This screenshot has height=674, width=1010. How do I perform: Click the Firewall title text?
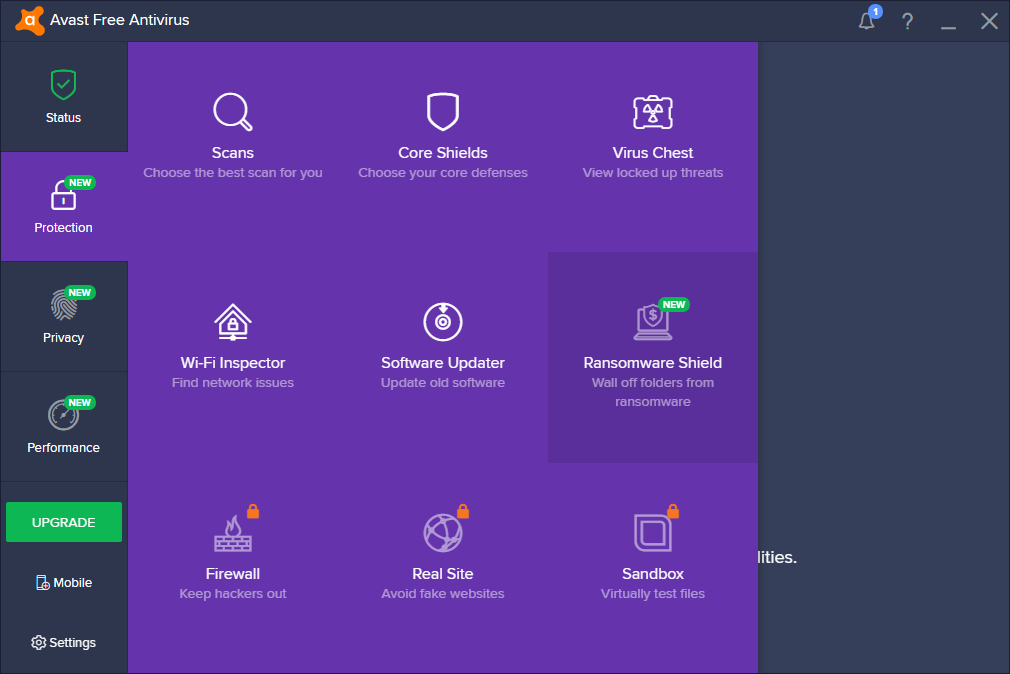[x=233, y=573]
